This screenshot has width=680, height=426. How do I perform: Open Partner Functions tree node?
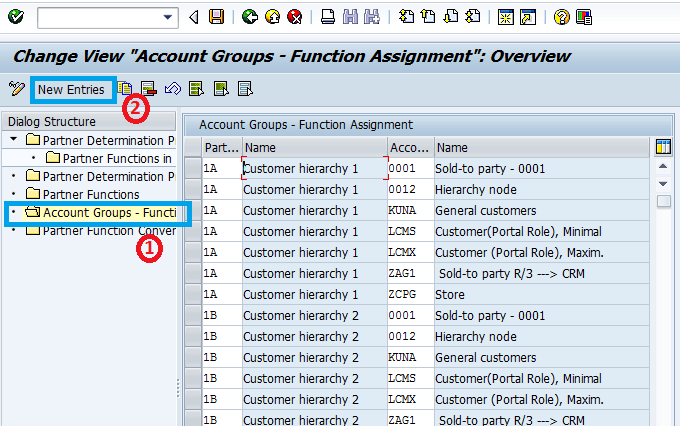90,194
